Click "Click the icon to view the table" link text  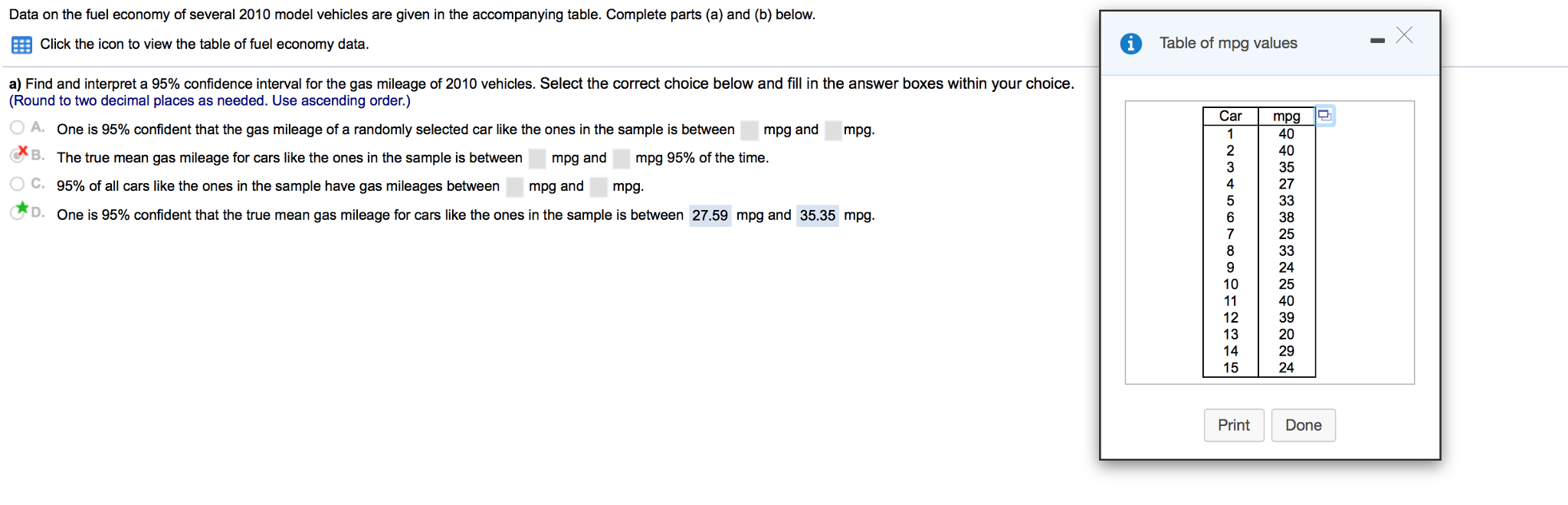pyautogui.click(x=205, y=44)
